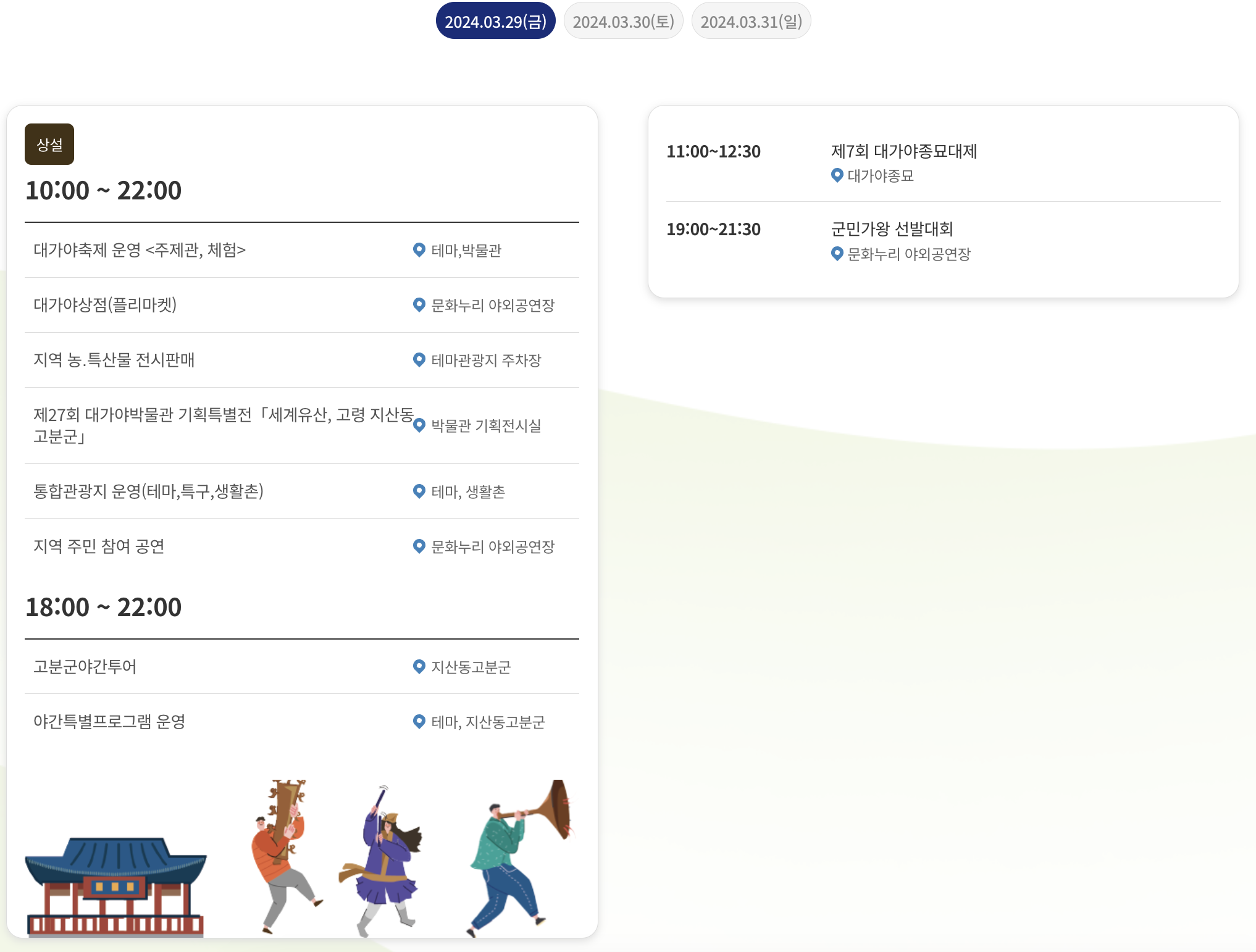Open 제7회 대가야종묘대제 event entry
This screenshot has width=1256, height=952.
tap(903, 151)
